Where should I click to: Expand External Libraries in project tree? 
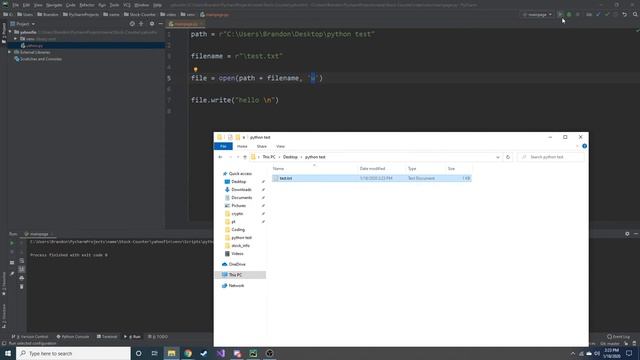tap(10, 52)
